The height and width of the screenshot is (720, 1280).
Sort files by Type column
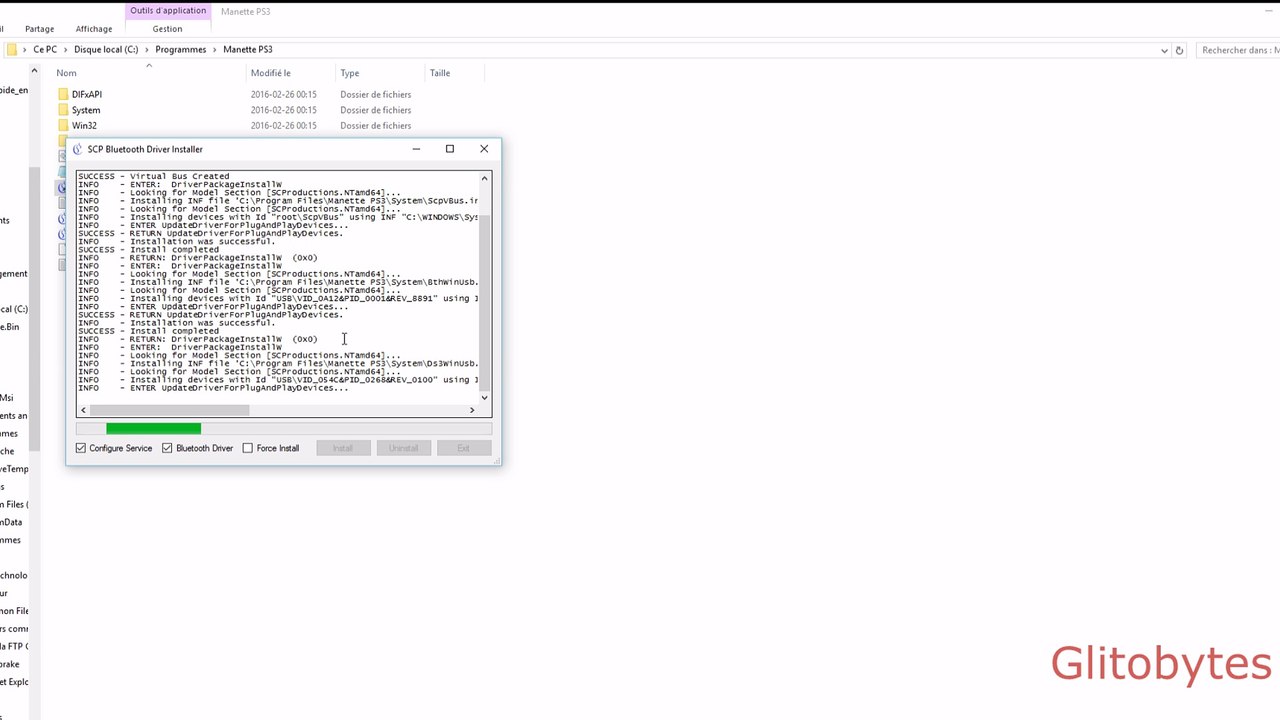tap(349, 73)
